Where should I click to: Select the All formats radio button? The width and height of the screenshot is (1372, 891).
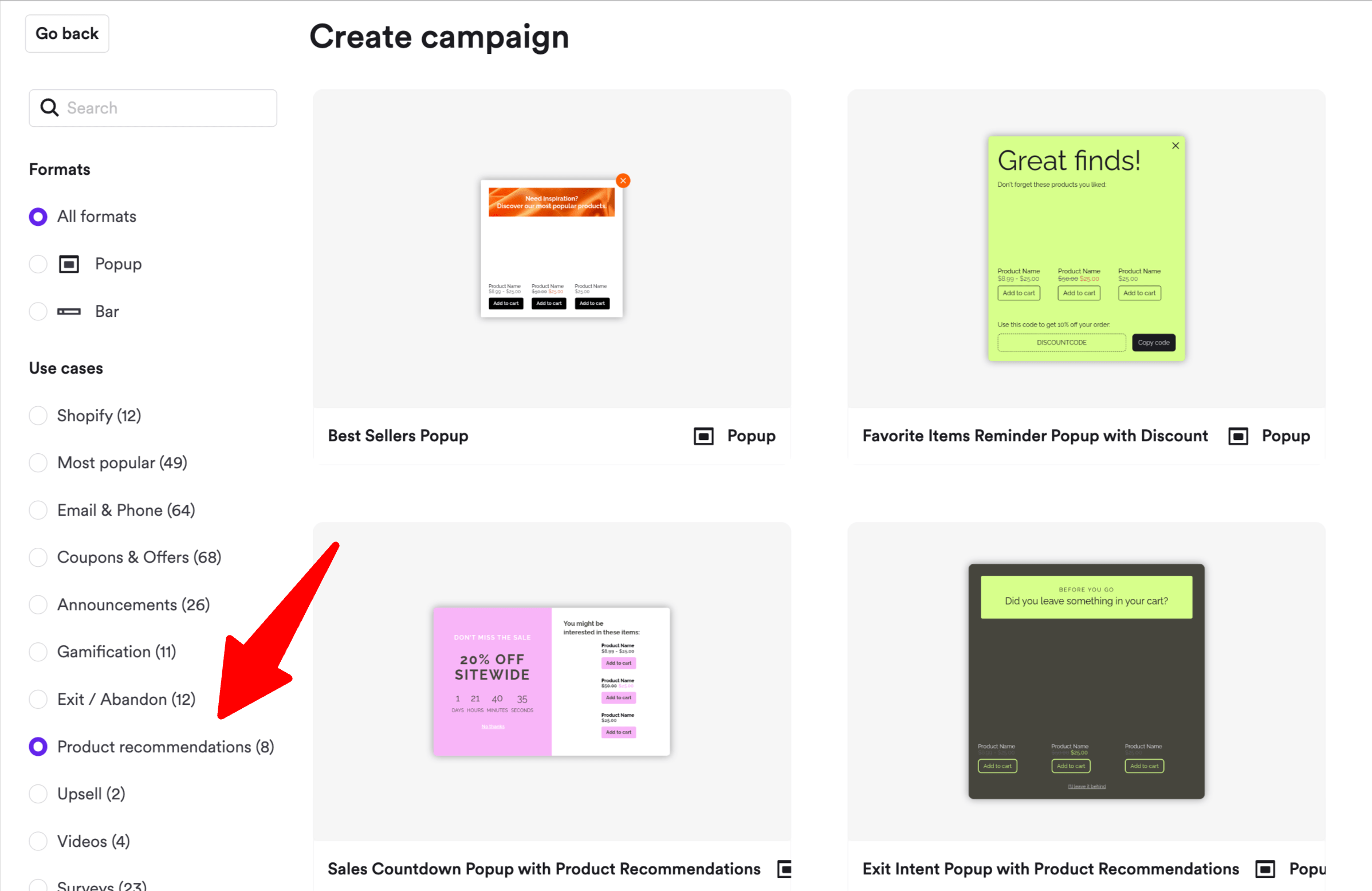click(38, 217)
